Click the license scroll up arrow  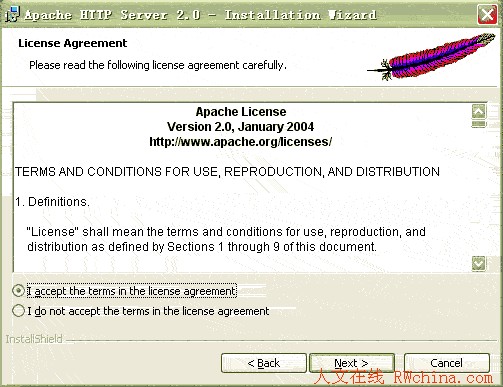pyautogui.click(x=479, y=111)
